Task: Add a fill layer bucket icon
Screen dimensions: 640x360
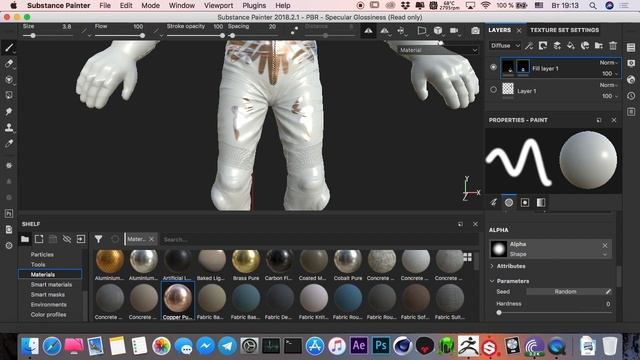Action: click(571, 46)
